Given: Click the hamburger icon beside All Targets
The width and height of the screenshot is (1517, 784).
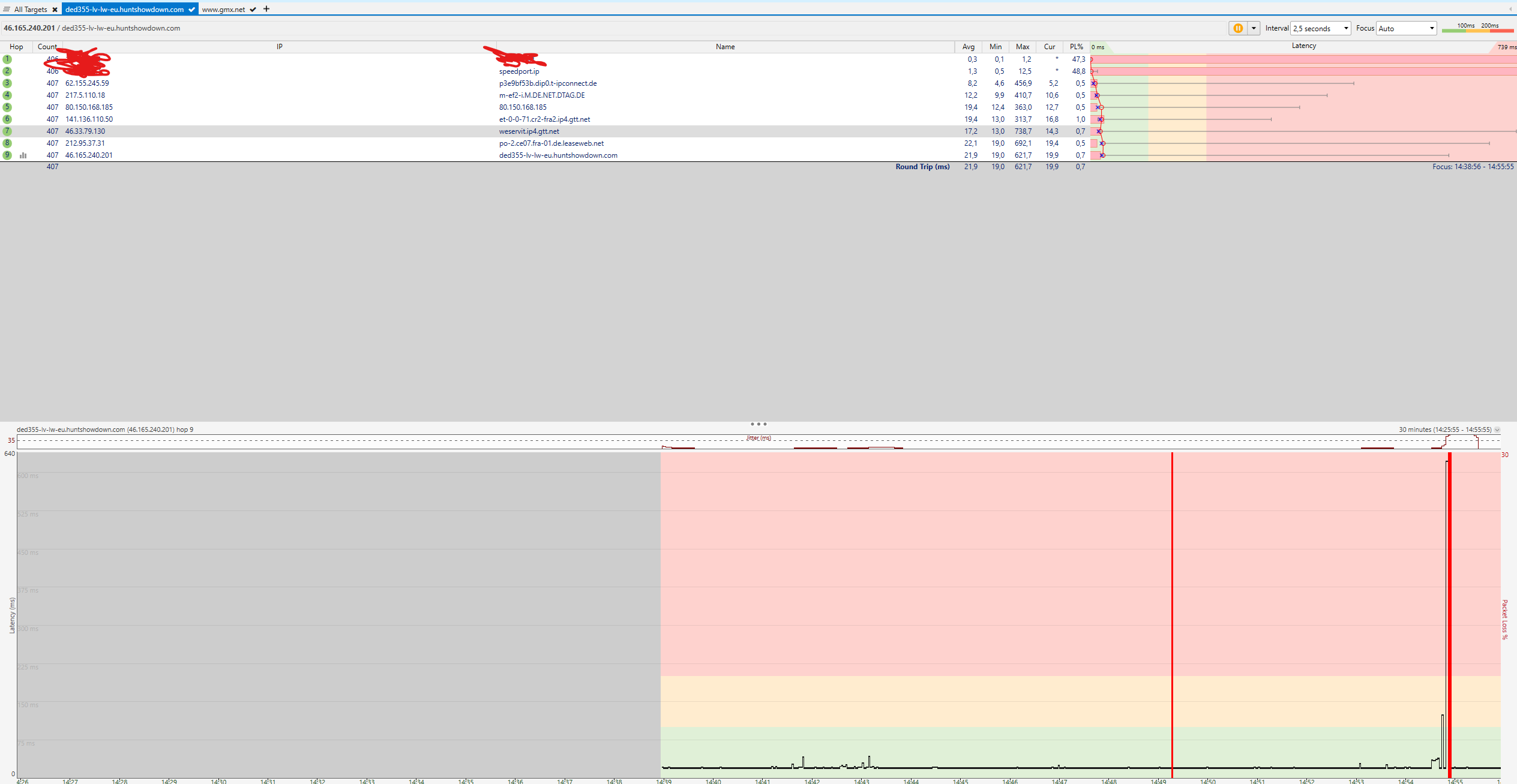Looking at the screenshot, I should (7, 10).
